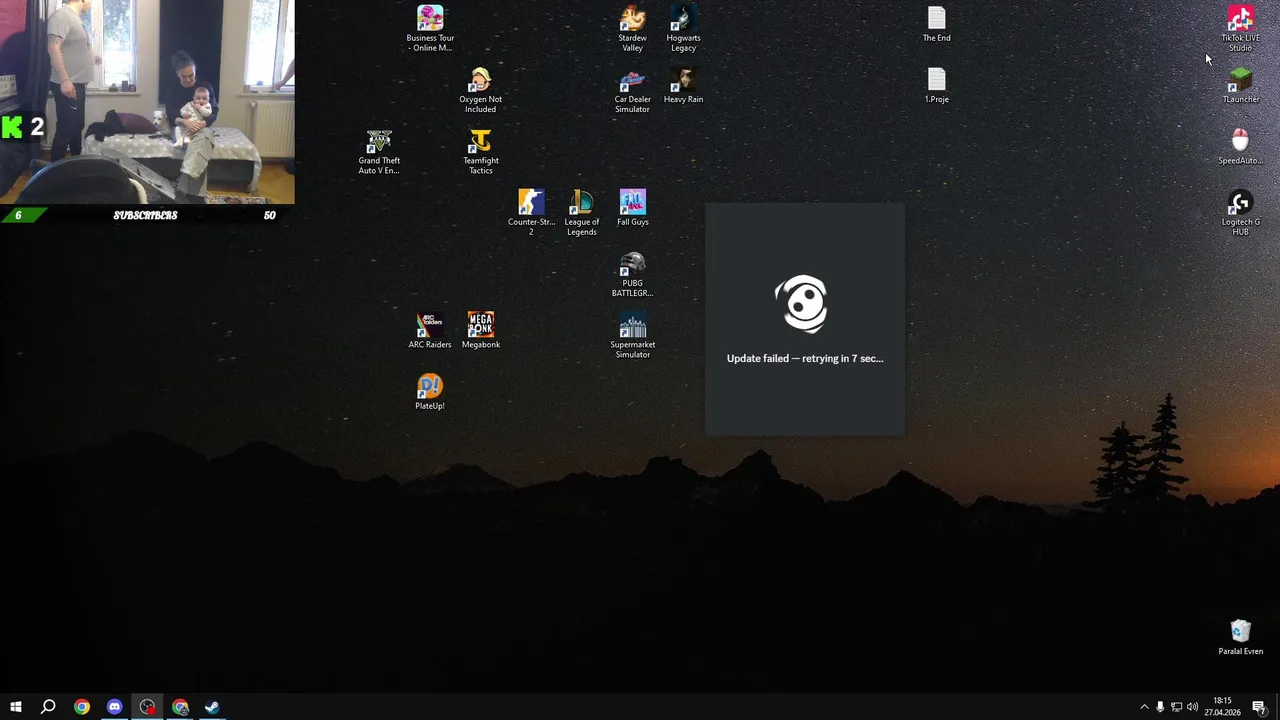Select Car Dealer Simulator shortcut
The image size is (1280, 720).
[x=632, y=90]
